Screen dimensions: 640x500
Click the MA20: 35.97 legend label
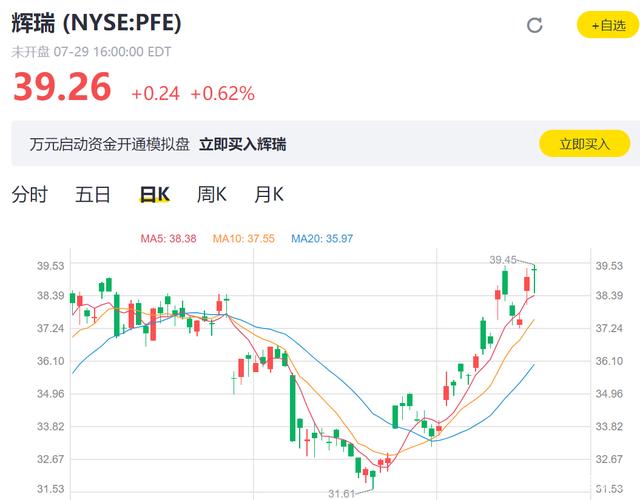[322, 238]
